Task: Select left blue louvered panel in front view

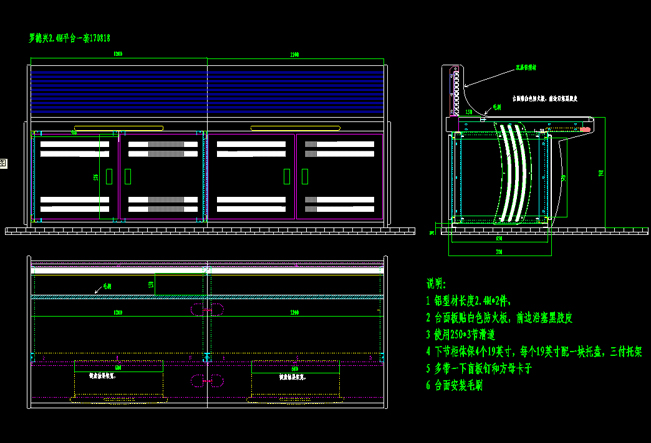Action: pos(118,92)
